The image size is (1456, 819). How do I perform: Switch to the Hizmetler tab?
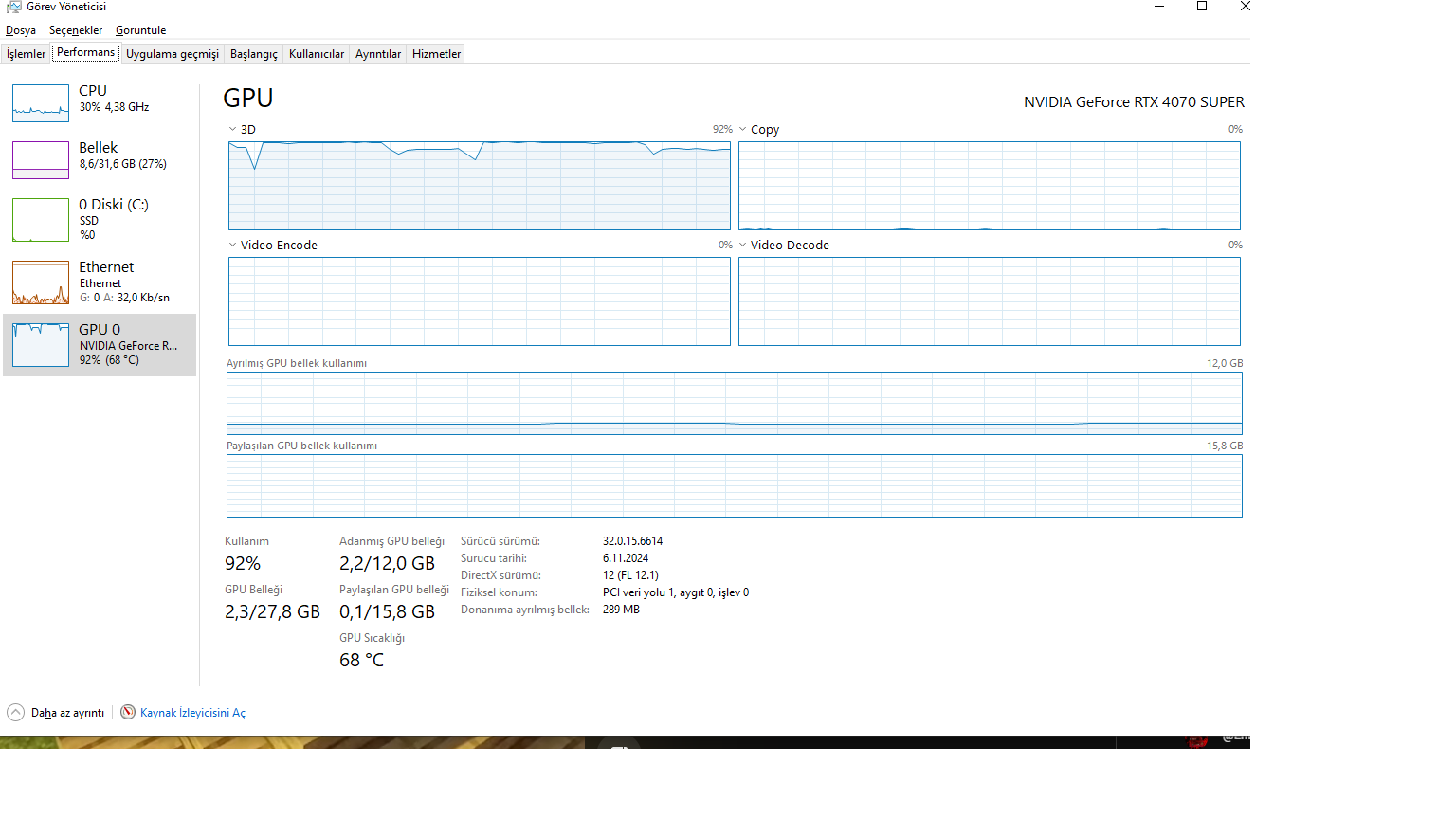click(437, 54)
